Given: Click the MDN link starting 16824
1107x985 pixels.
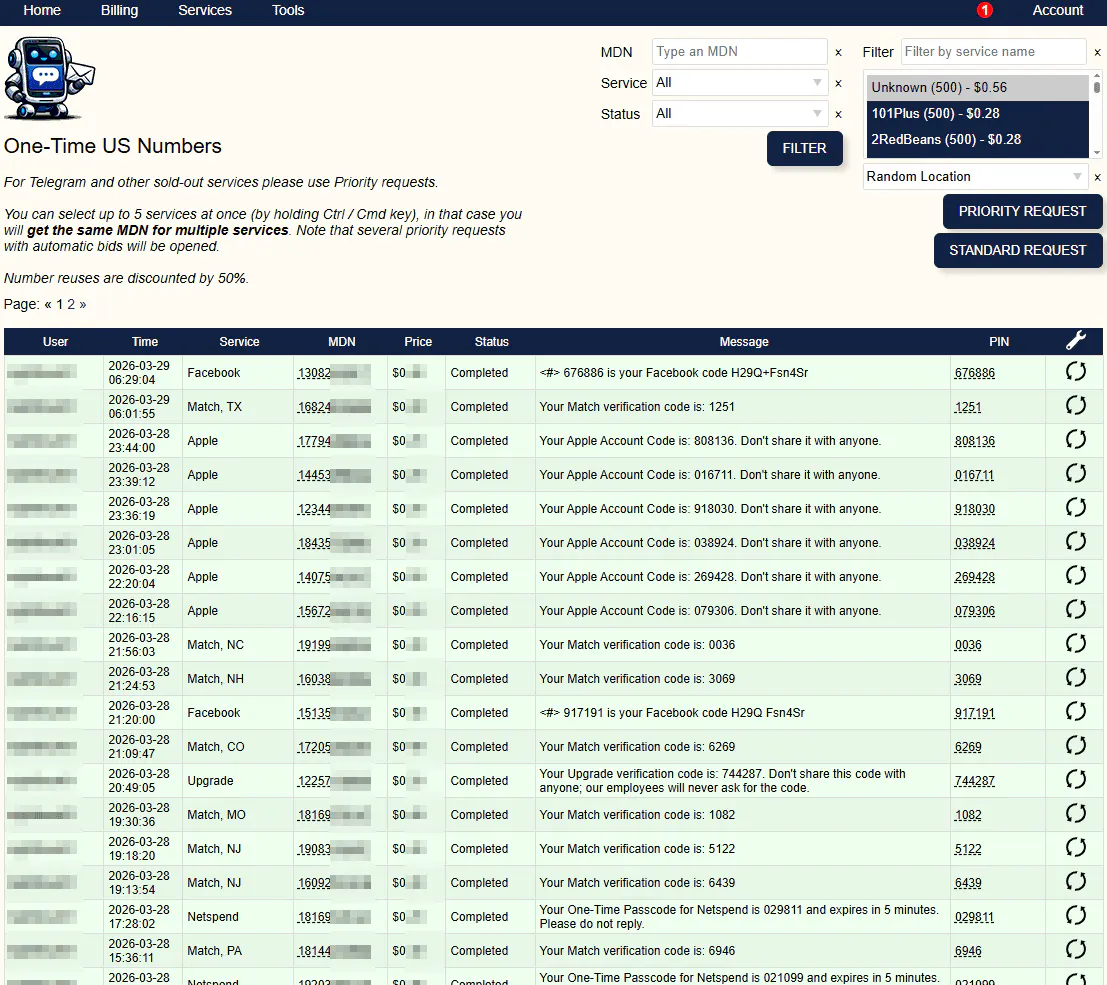Looking at the screenshot, I should [x=333, y=407].
